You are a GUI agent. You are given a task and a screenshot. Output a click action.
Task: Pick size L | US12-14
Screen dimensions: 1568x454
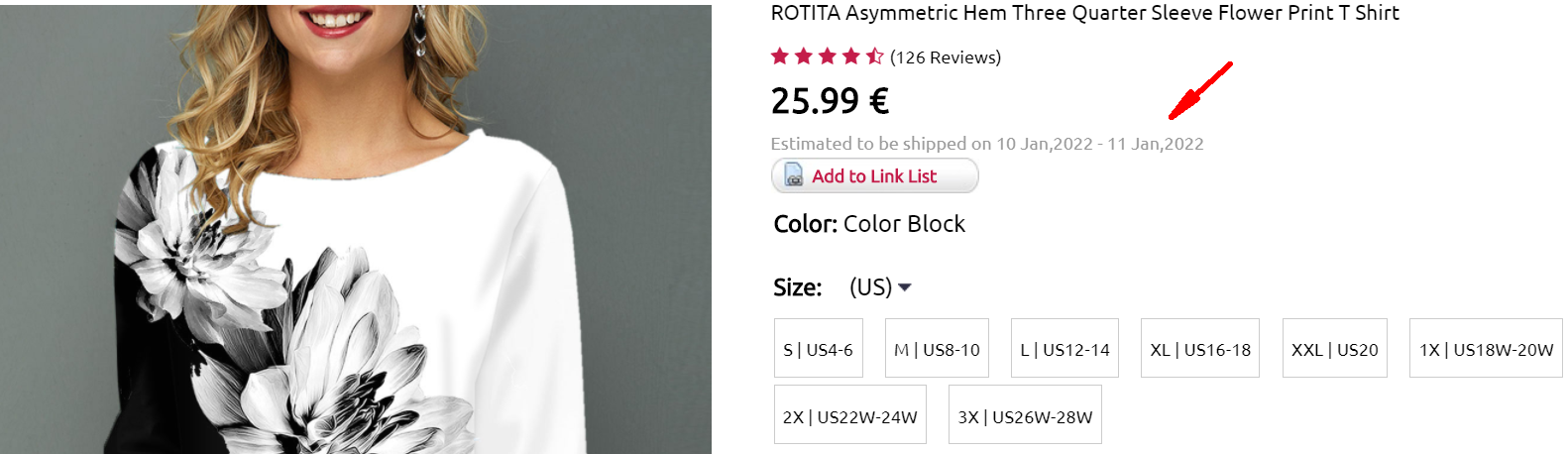click(1064, 349)
